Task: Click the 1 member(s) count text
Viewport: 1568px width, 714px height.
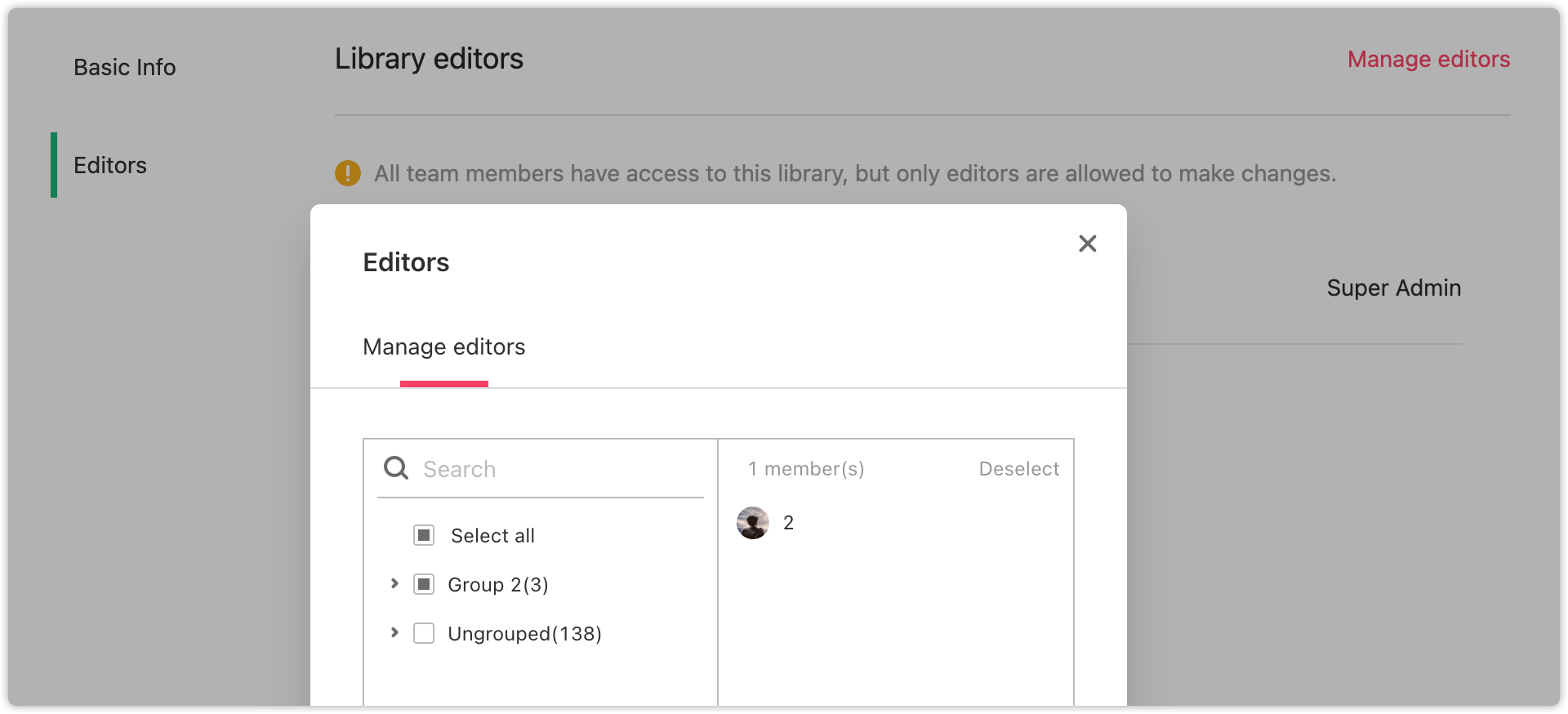Action: pos(806,469)
